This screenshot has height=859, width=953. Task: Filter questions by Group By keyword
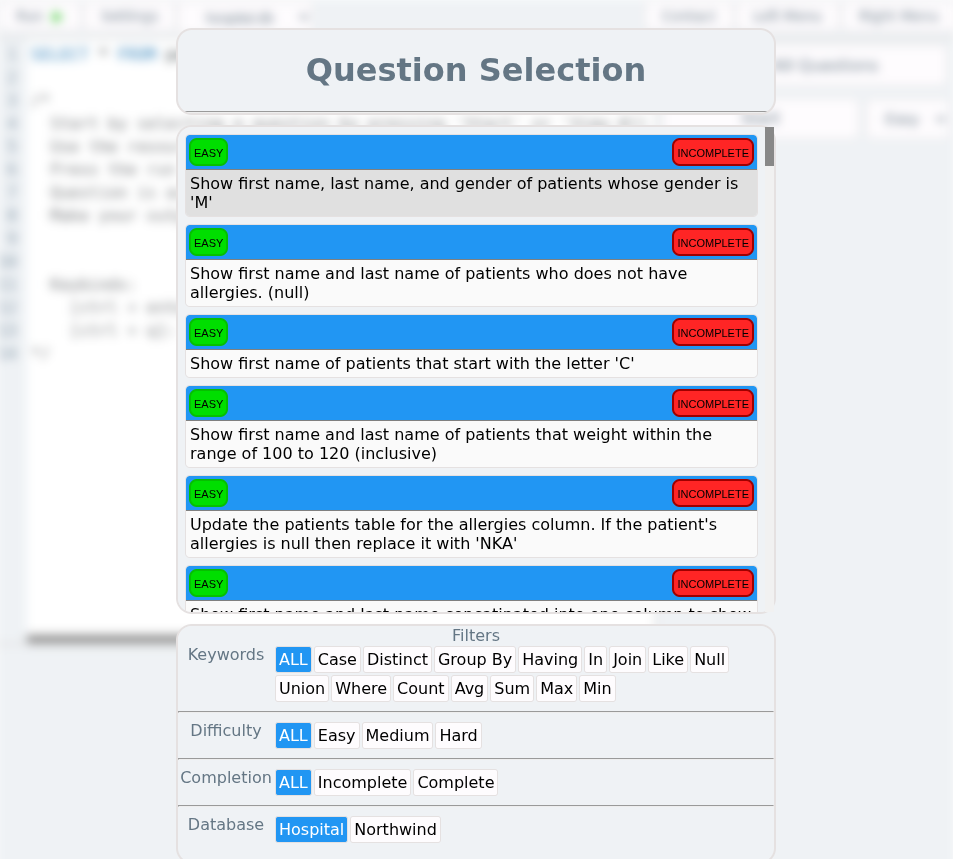coord(475,660)
